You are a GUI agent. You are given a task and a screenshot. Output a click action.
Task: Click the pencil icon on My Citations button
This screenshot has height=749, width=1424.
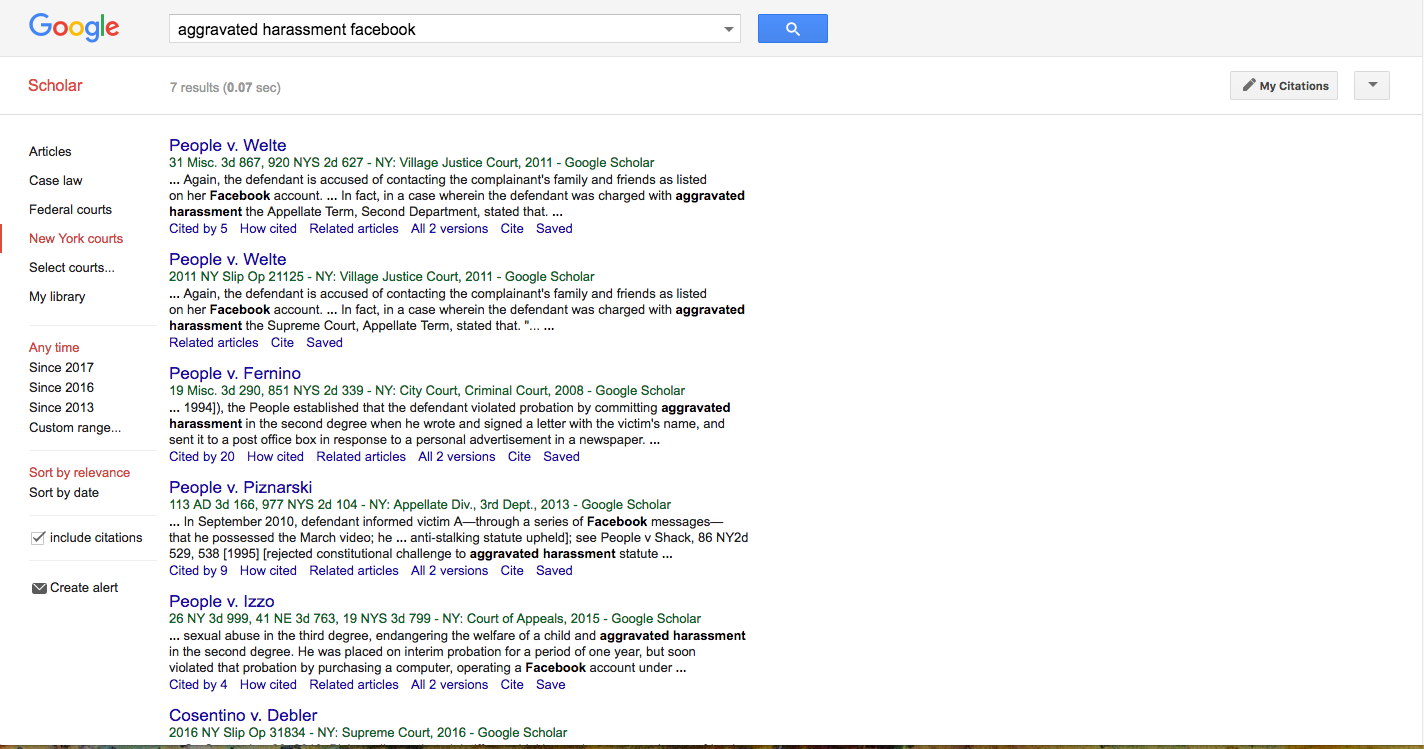coord(1251,85)
